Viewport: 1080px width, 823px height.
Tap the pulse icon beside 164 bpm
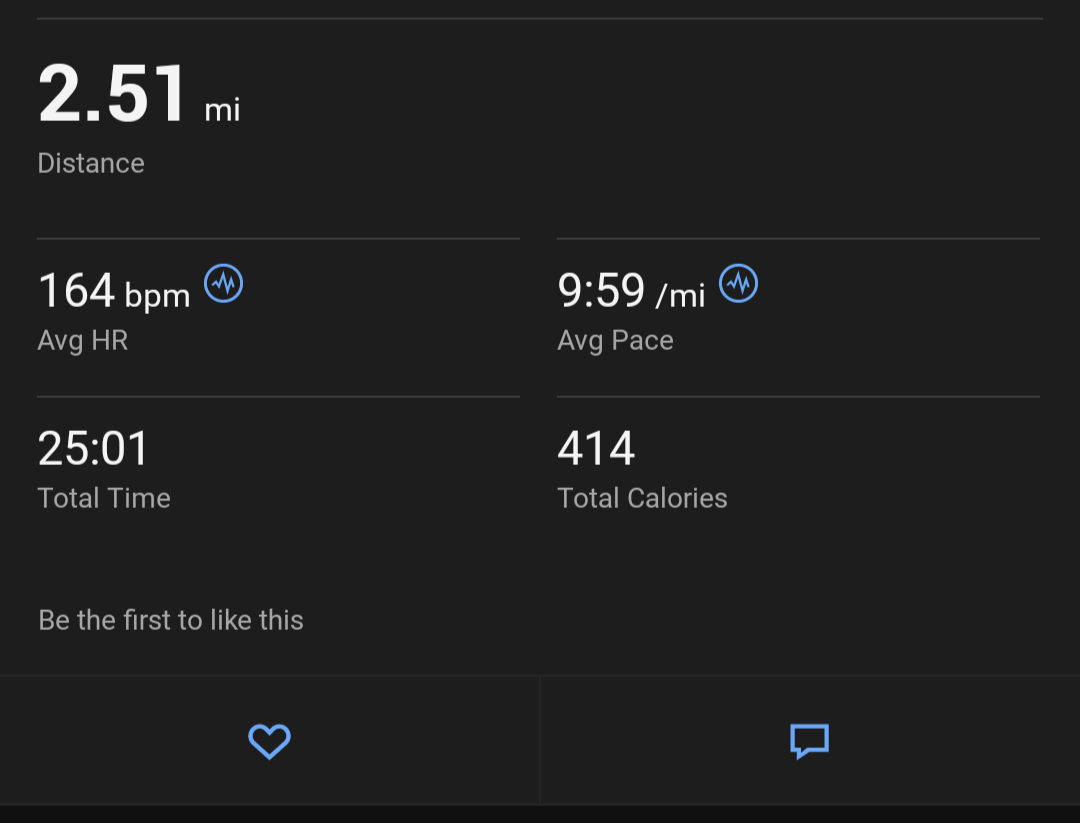pos(224,284)
